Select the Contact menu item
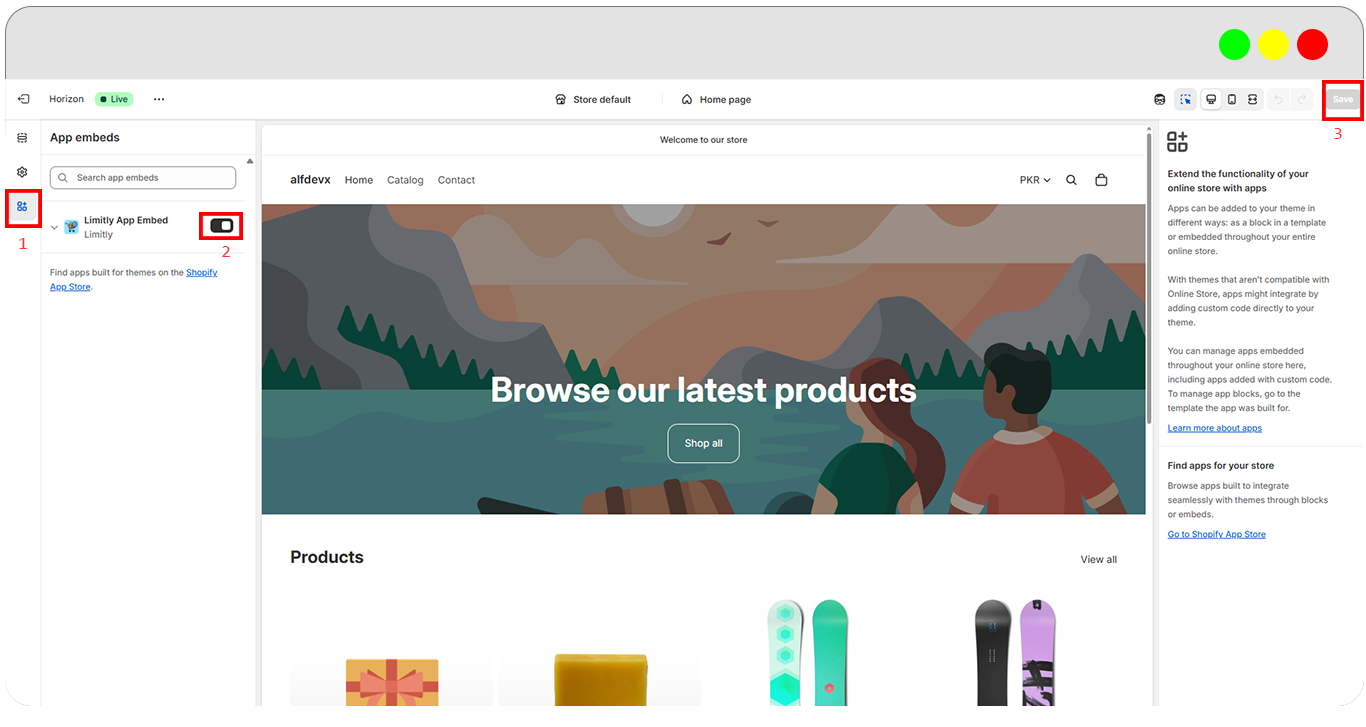1366x727 pixels. [x=456, y=180]
